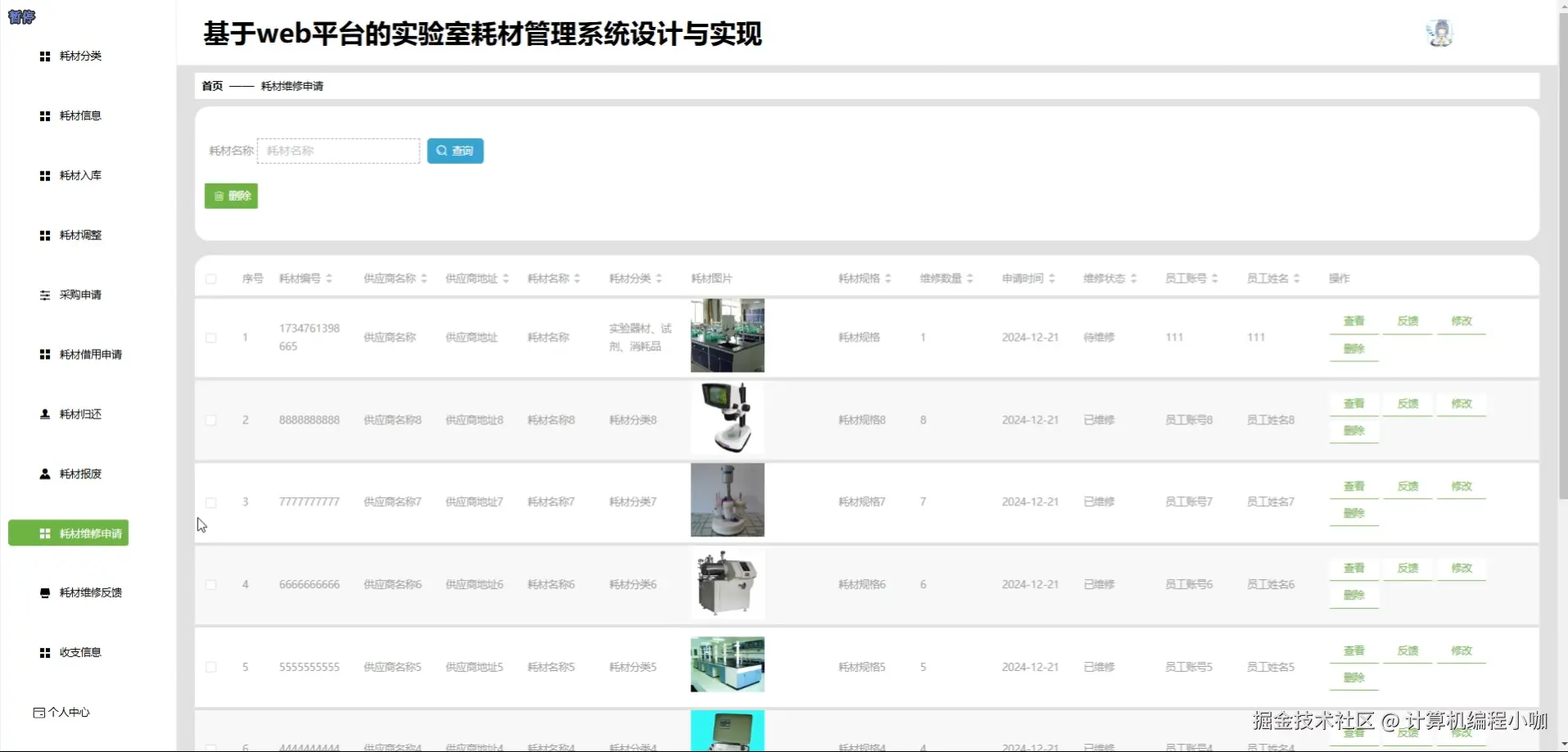Open the lab bench thumbnail in row 5
This screenshot has height=752, width=1568.
pyautogui.click(x=727, y=665)
